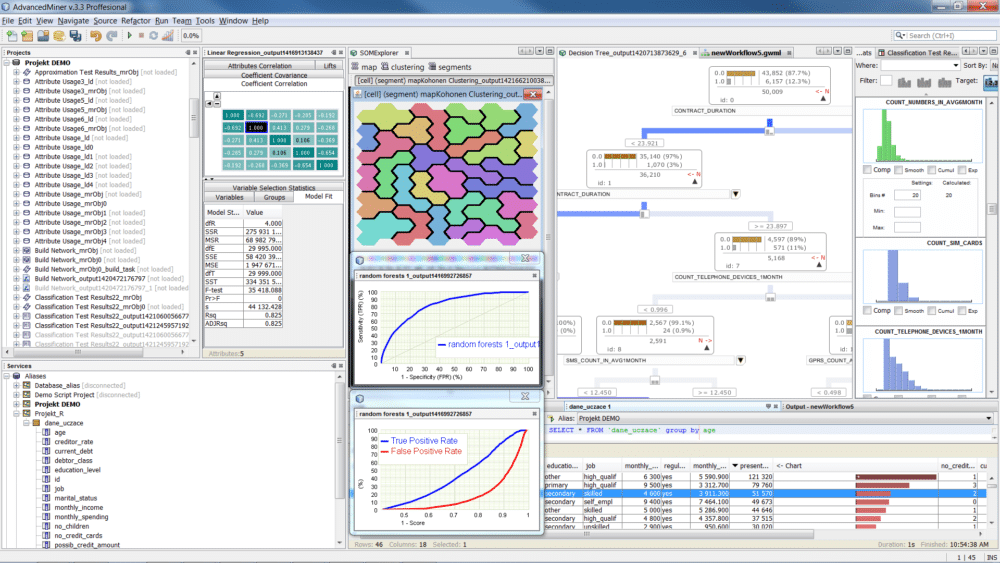
Task: Click the red Stop icon in toolbar
Action: coord(141,36)
